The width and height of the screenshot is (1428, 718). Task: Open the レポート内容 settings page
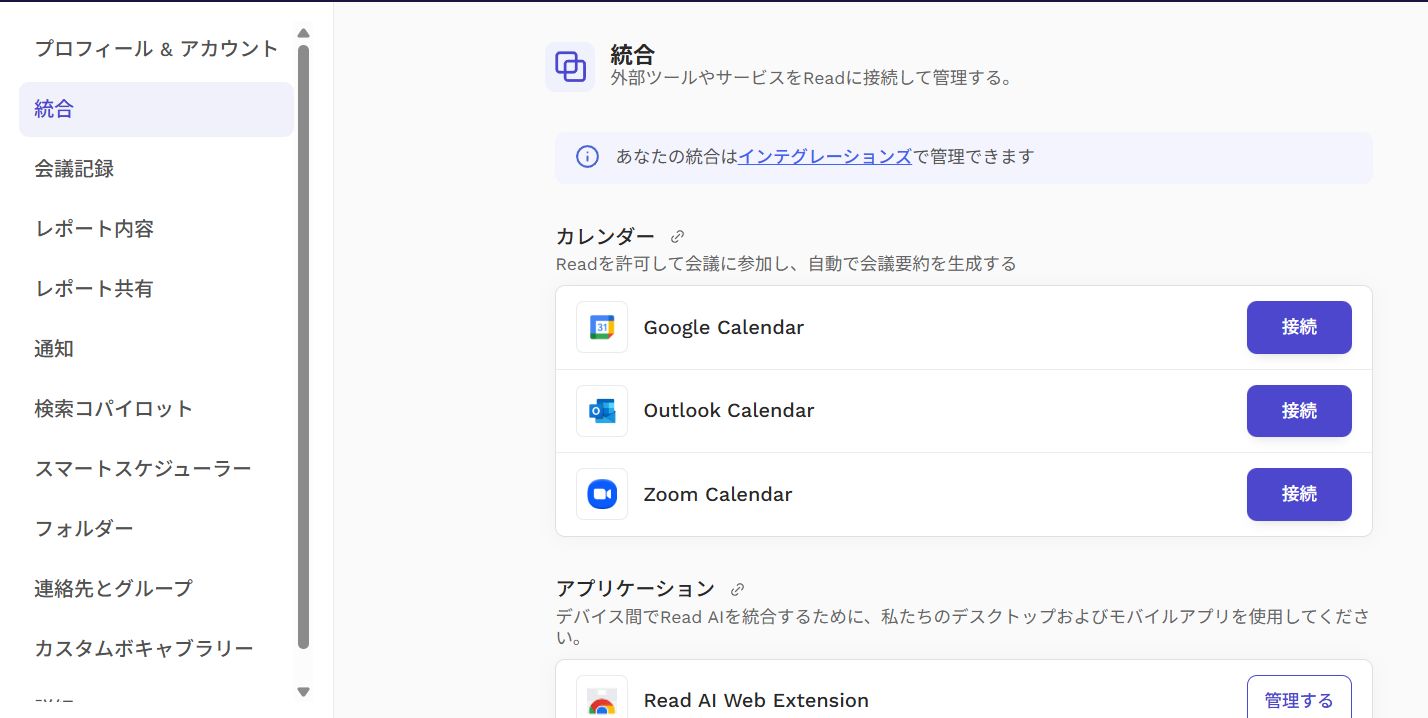pos(94,228)
